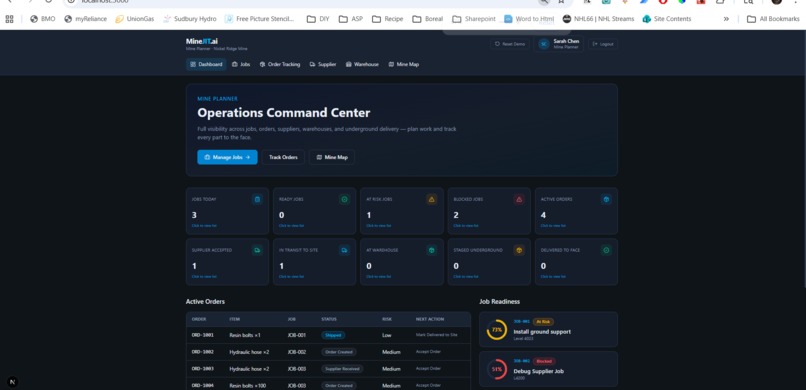Image resolution: width=806 pixels, height=390 pixels.
Task: Open the Word to Html bookmark
Action: tap(529, 19)
